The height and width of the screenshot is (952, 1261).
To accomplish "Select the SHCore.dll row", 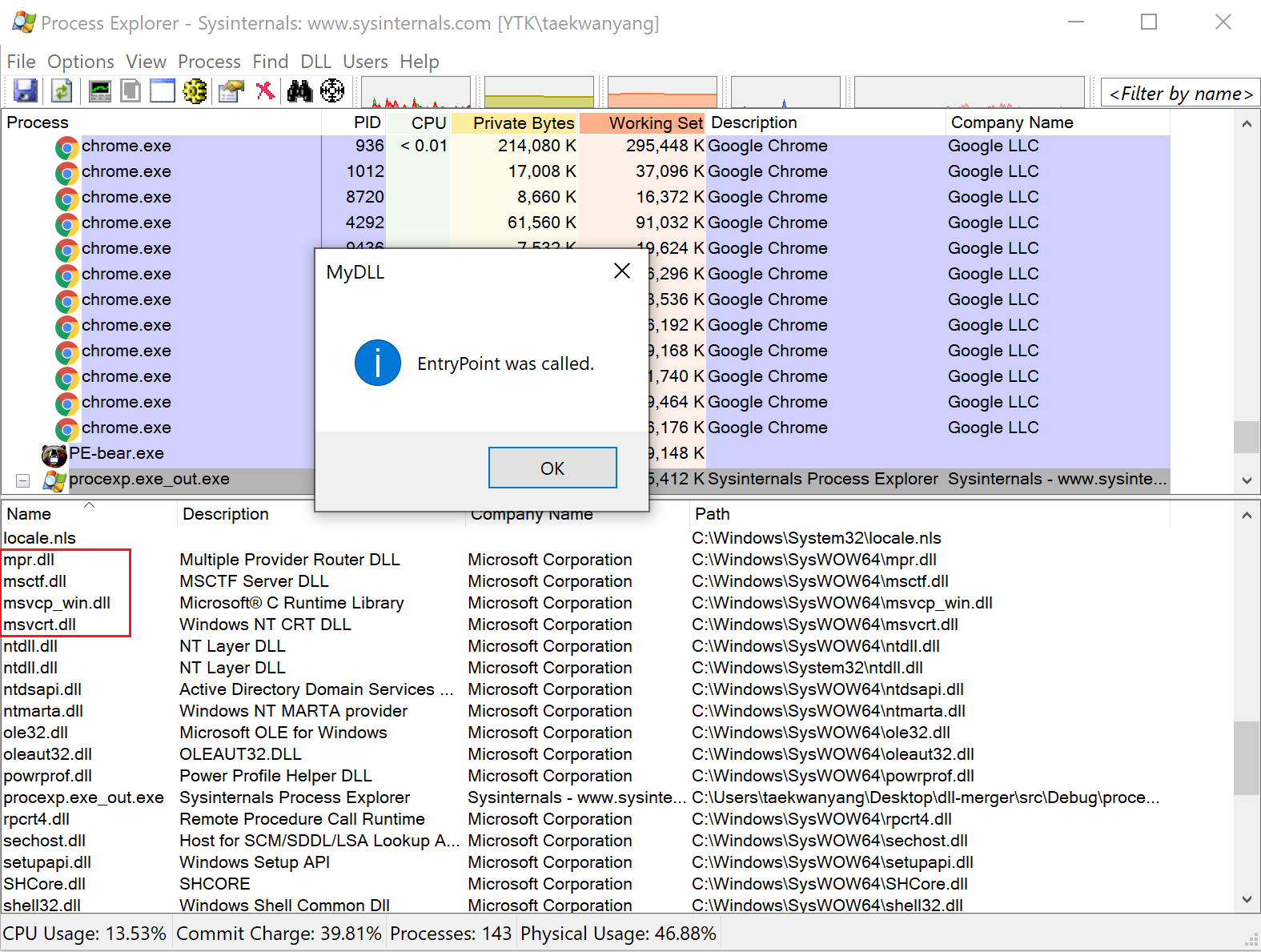I will 585,884.
